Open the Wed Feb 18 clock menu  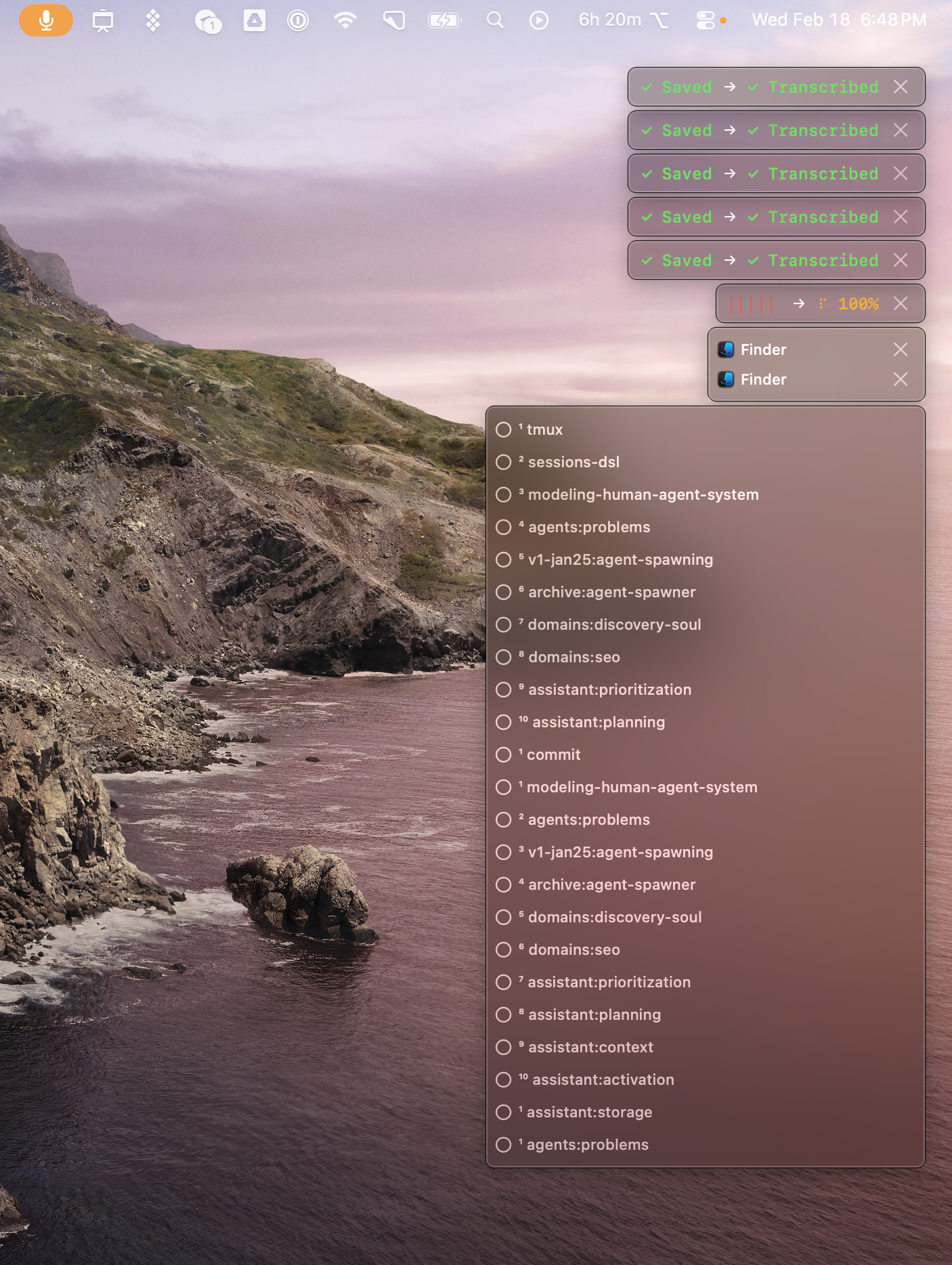coord(839,20)
